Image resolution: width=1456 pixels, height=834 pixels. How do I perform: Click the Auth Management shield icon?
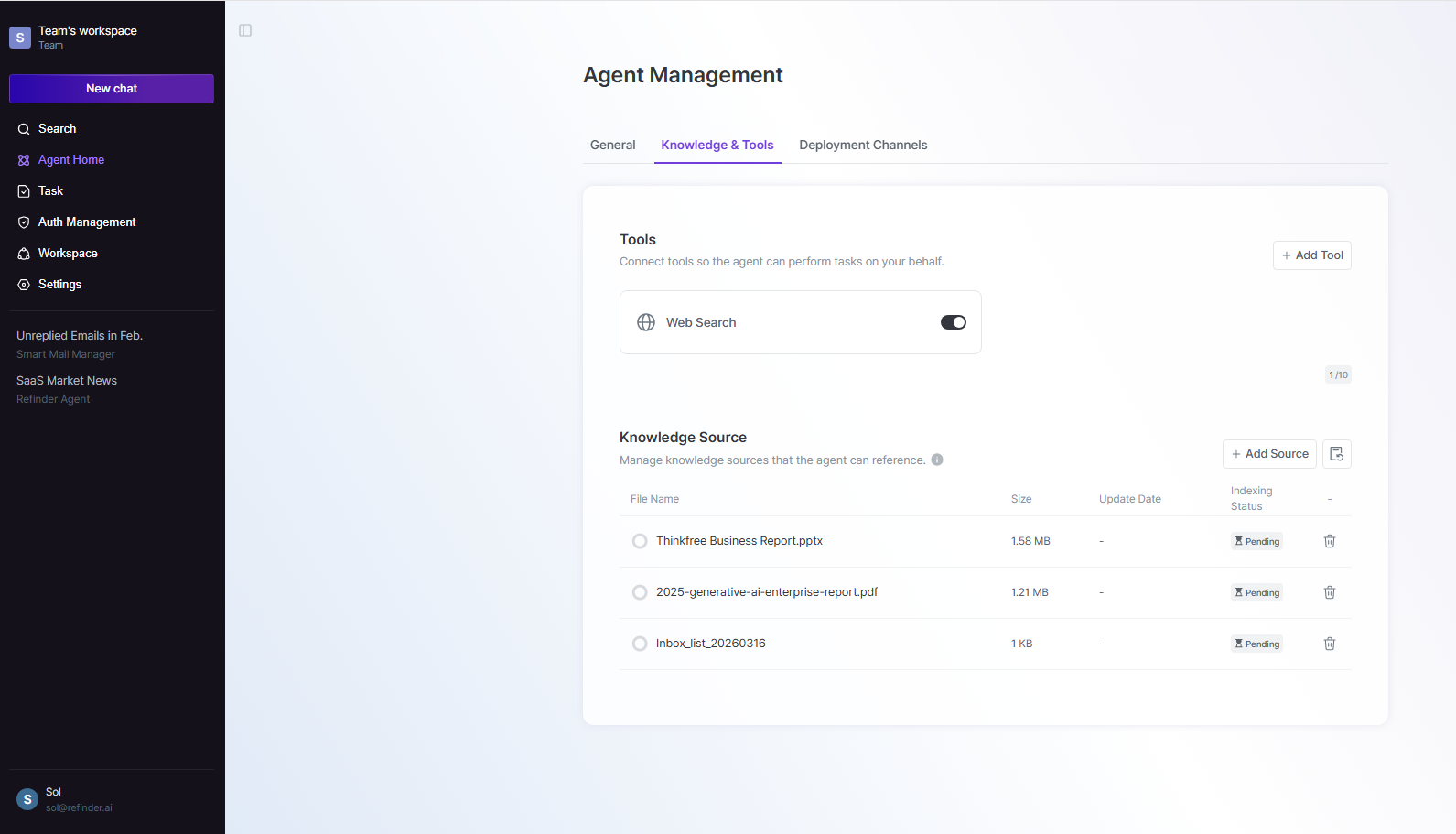click(x=24, y=222)
